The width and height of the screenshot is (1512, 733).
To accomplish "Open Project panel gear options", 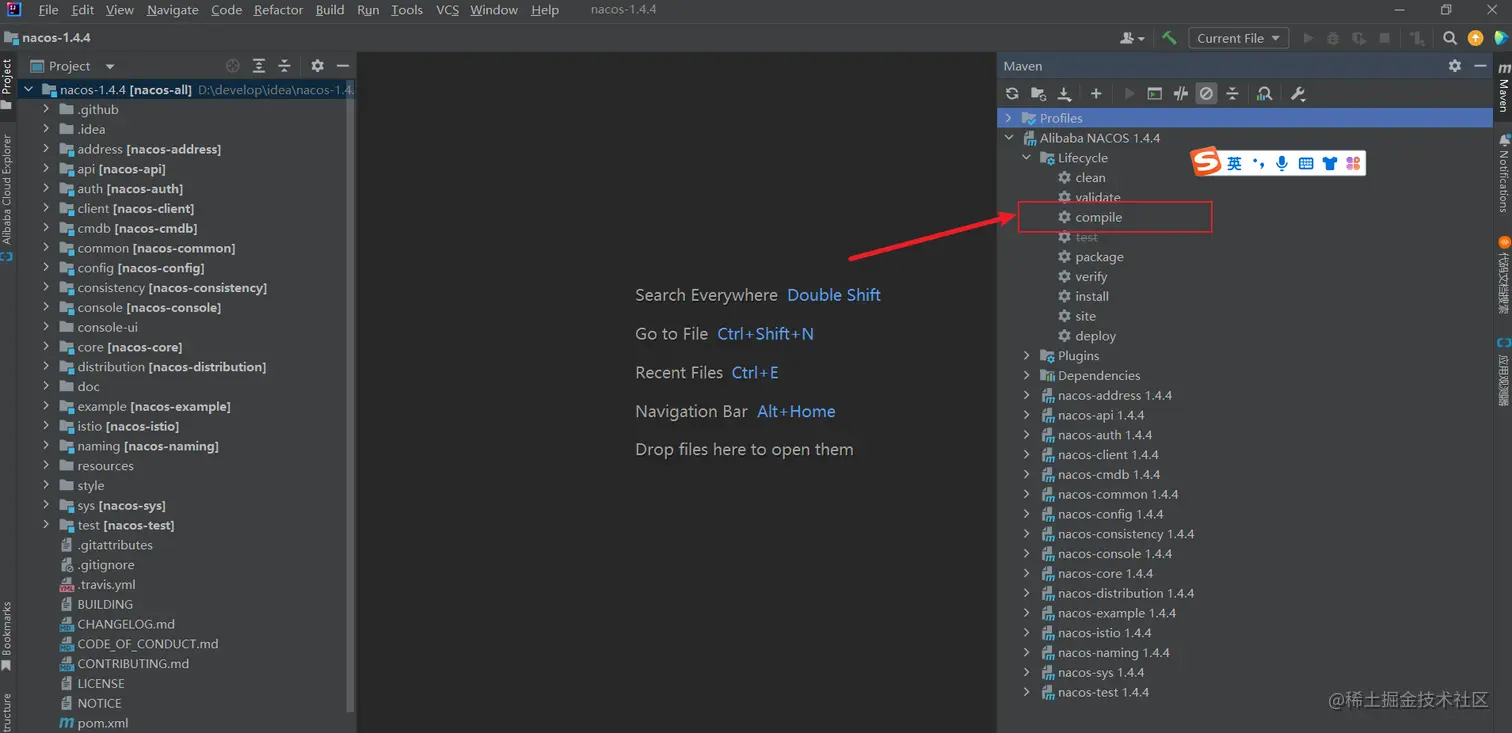I will [x=317, y=65].
